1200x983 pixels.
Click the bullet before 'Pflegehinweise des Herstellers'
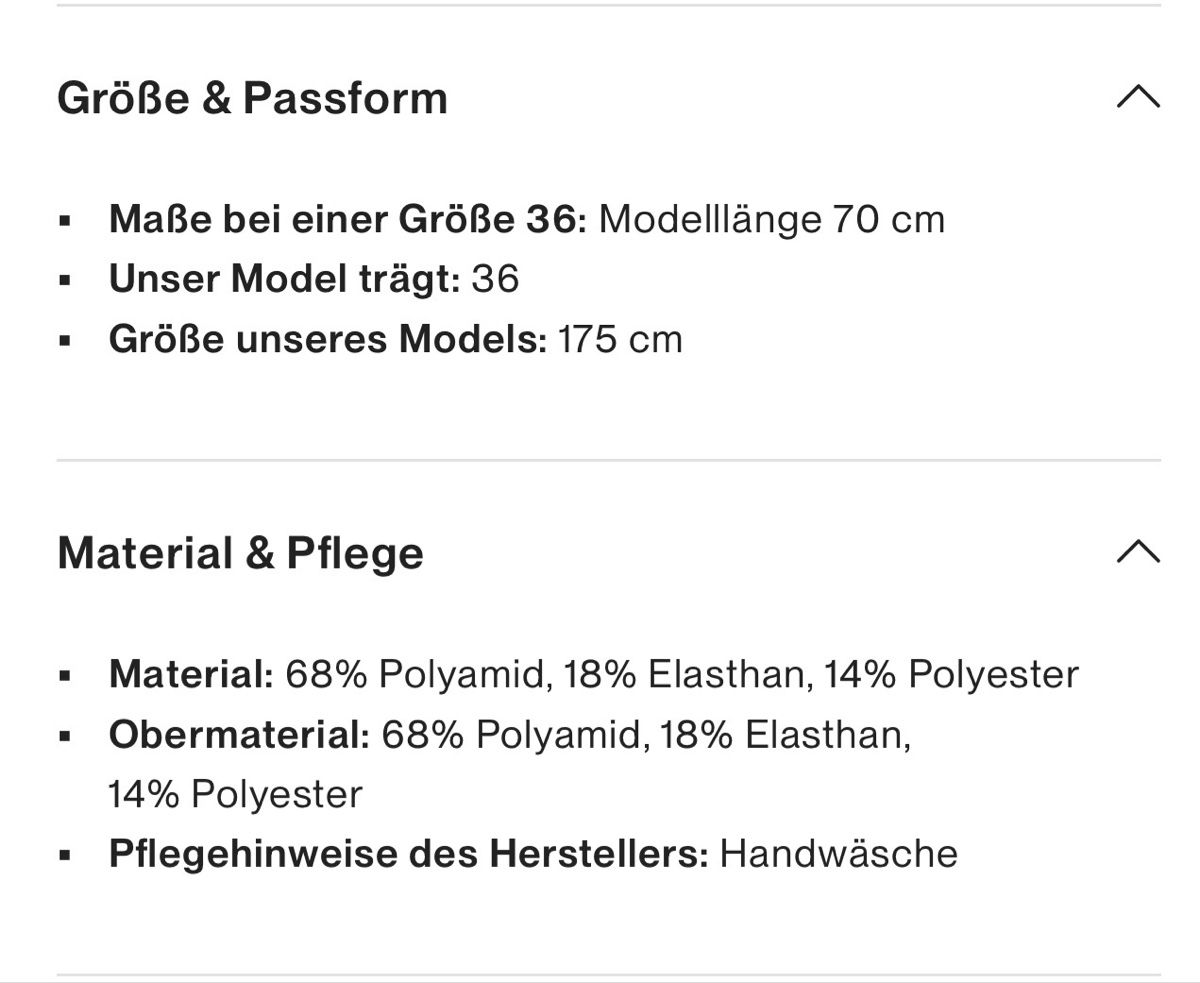(x=65, y=855)
